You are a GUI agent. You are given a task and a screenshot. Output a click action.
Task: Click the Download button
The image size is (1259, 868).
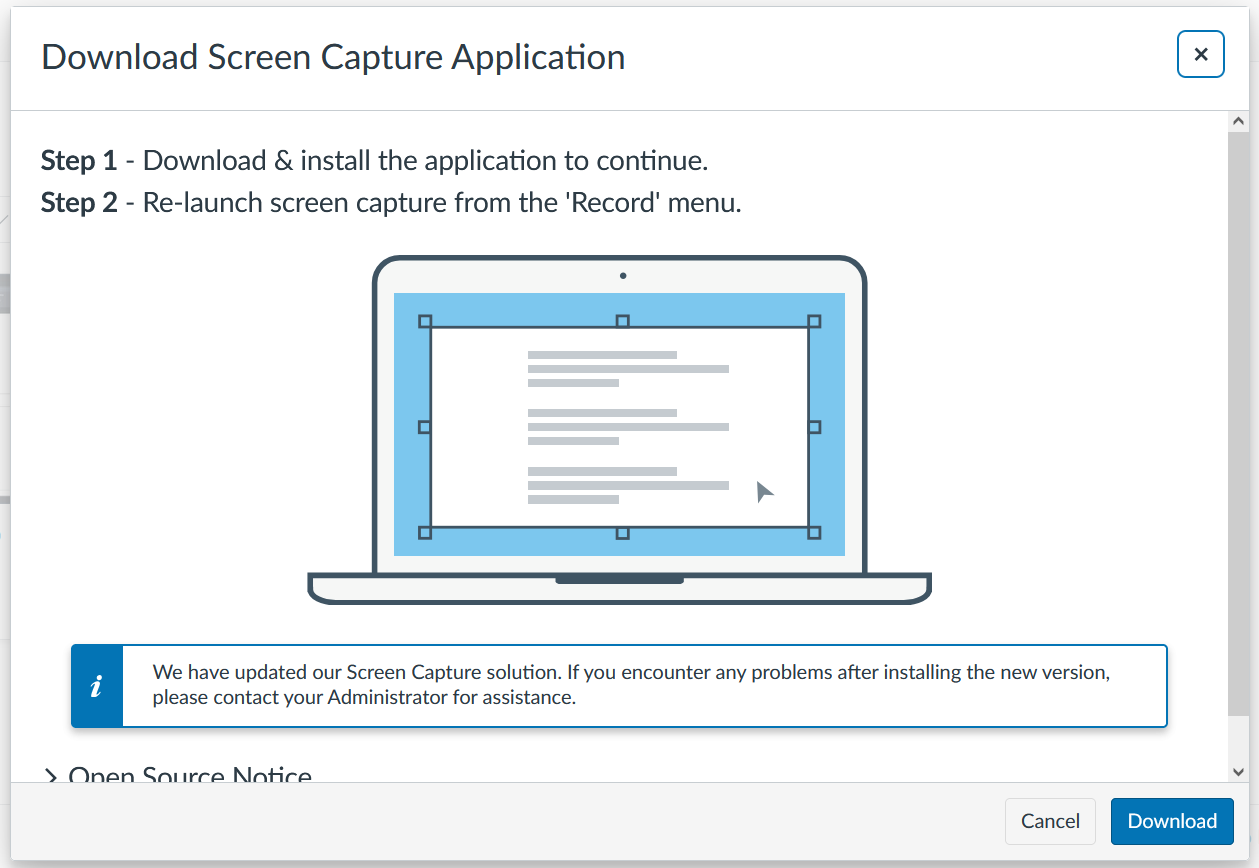click(x=1171, y=820)
